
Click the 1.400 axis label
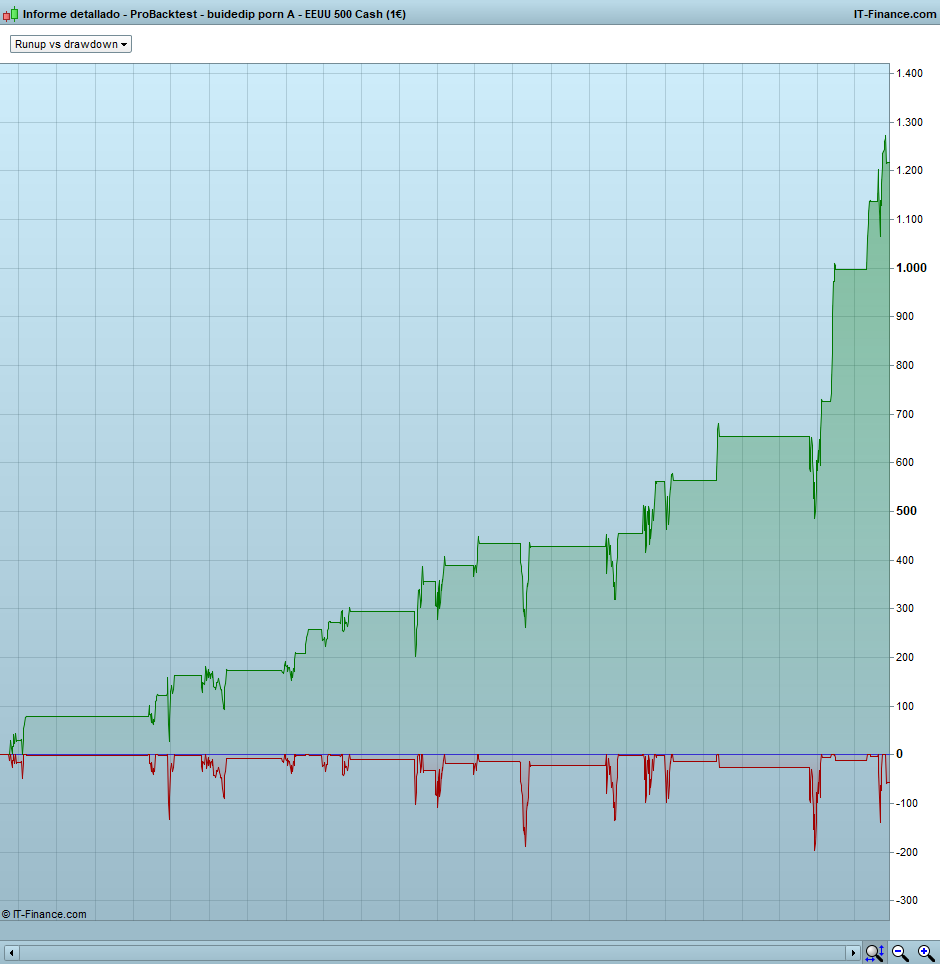tap(909, 73)
